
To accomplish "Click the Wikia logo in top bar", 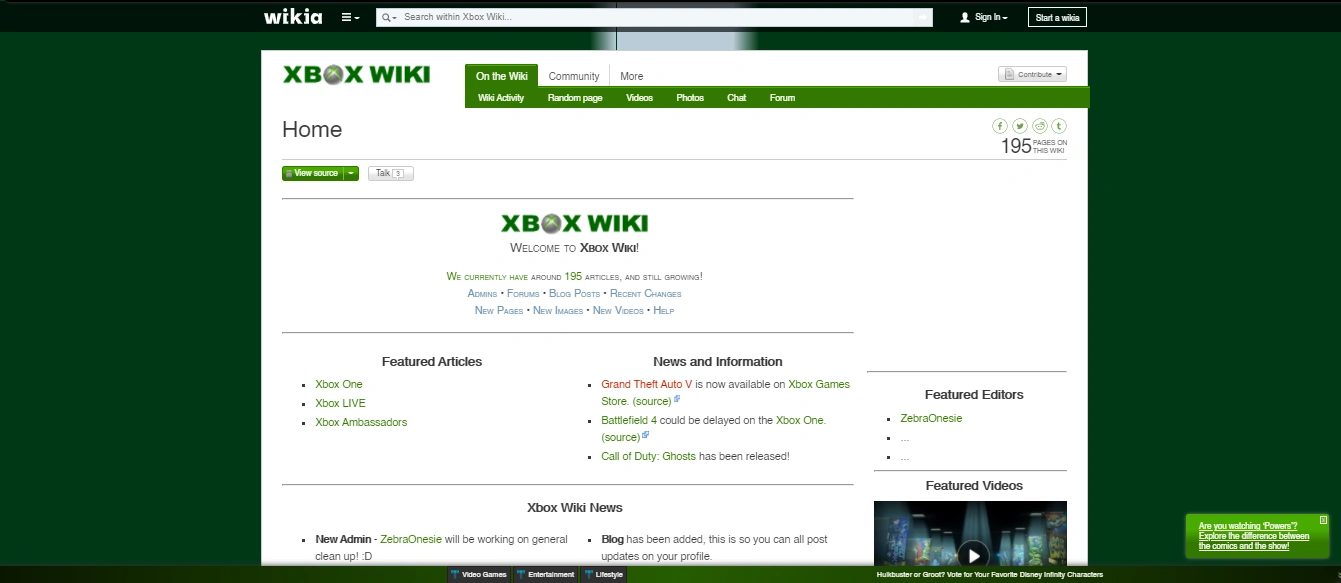I will (x=293, y=17).
